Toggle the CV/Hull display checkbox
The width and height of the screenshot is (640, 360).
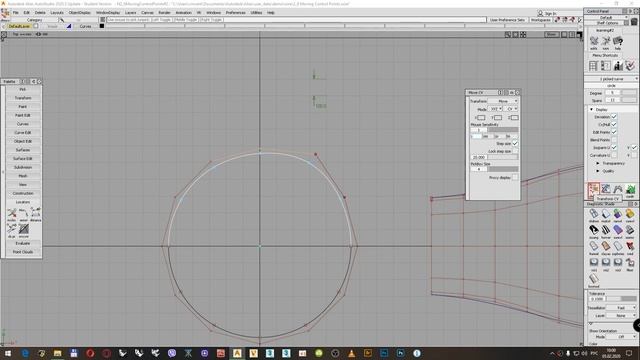coord(614,124)
